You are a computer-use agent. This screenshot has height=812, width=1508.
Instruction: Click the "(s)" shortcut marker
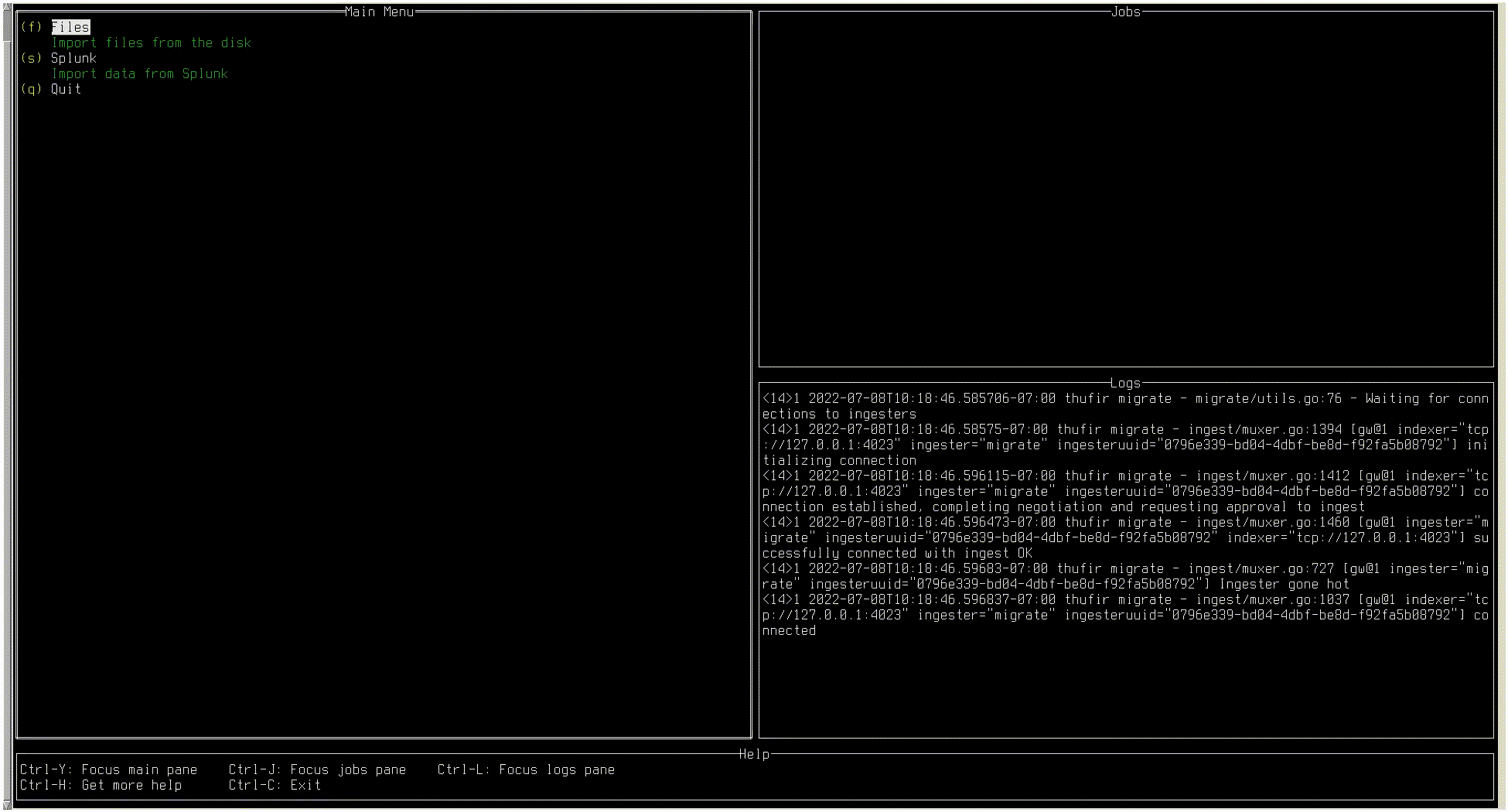31,58
